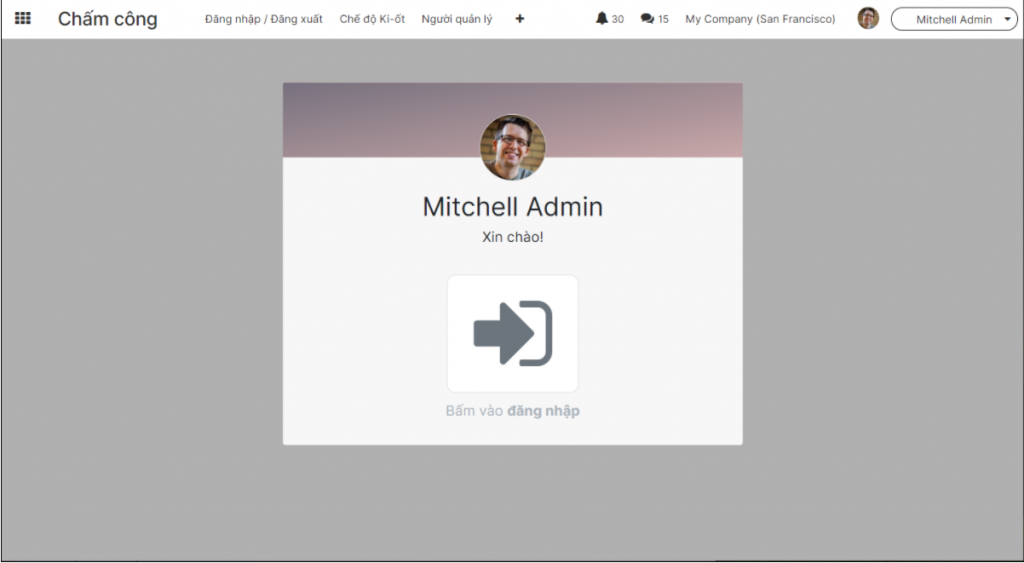Click the Mitchell Admin name heading

(513, 206)
